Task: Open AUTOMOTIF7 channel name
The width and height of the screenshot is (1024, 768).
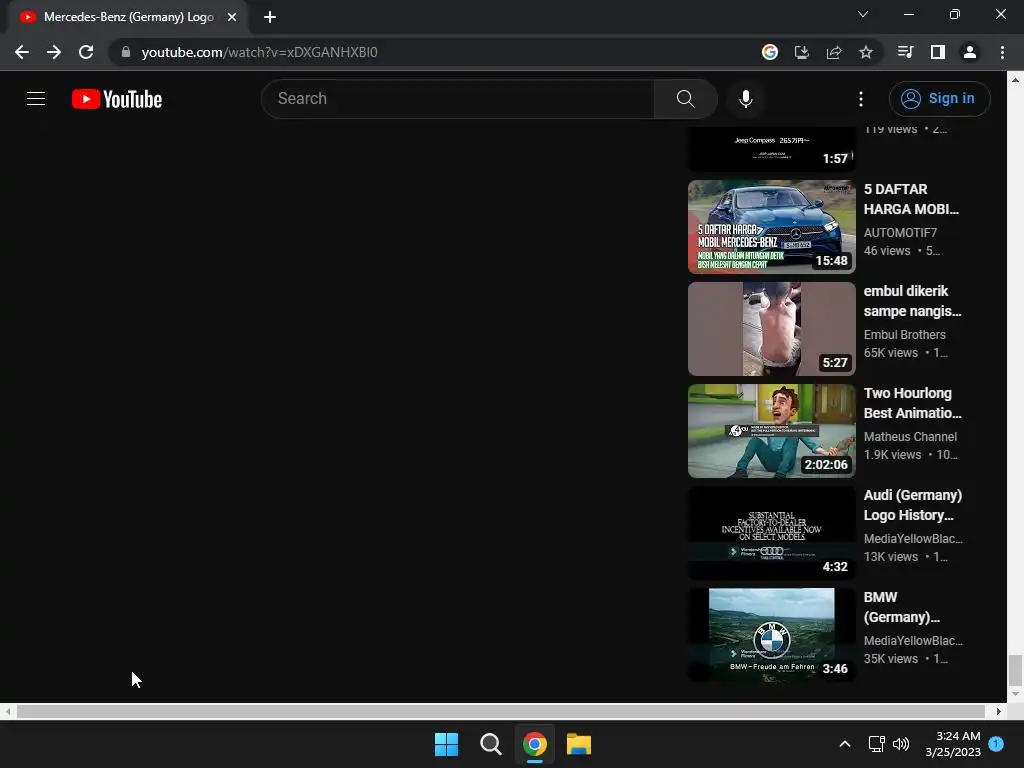Action: point(900,232)
